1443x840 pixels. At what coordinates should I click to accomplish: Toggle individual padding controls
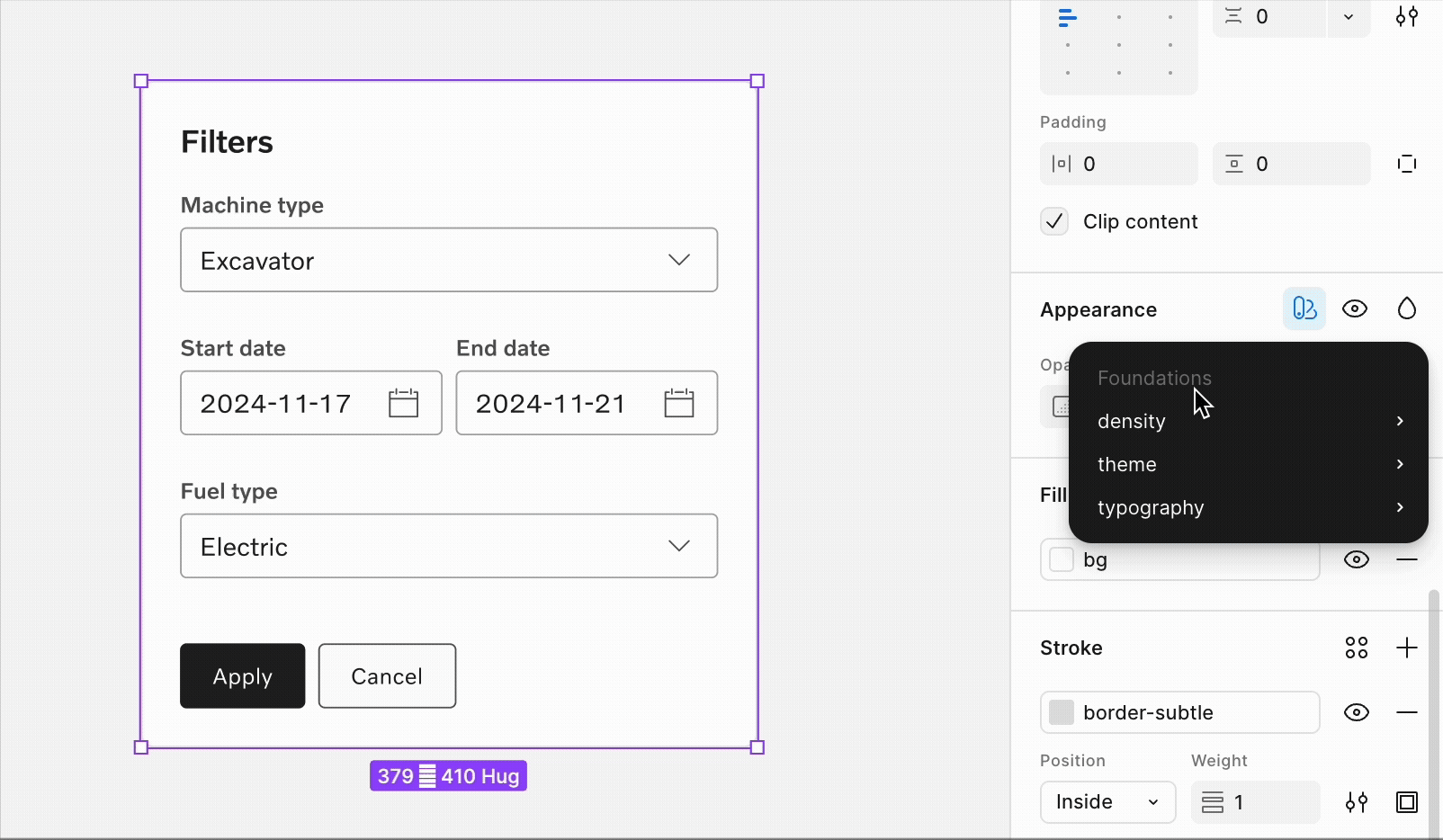click(x=1406, y=164)
